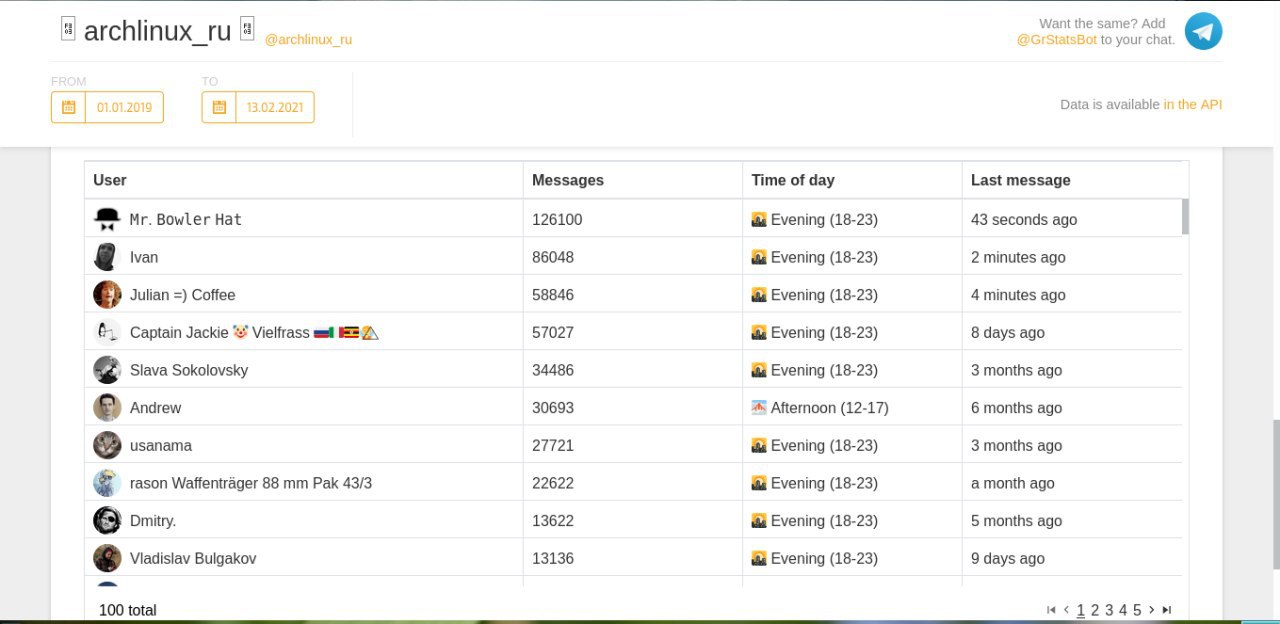The height and width of the screenshot is (624, 1280).
Task: Click Andrew's avatar picture
Action: 107,408
